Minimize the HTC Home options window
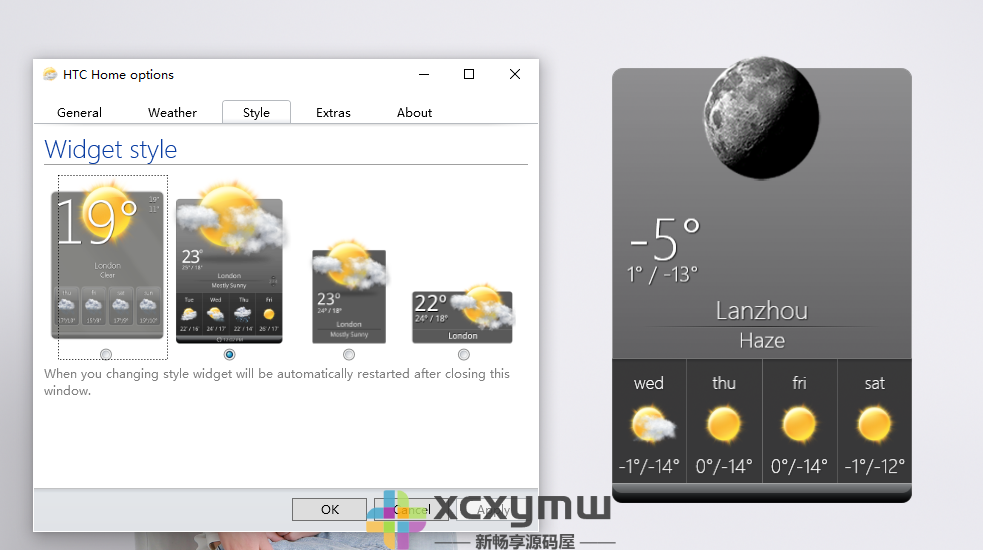 [x=424, y=74]
